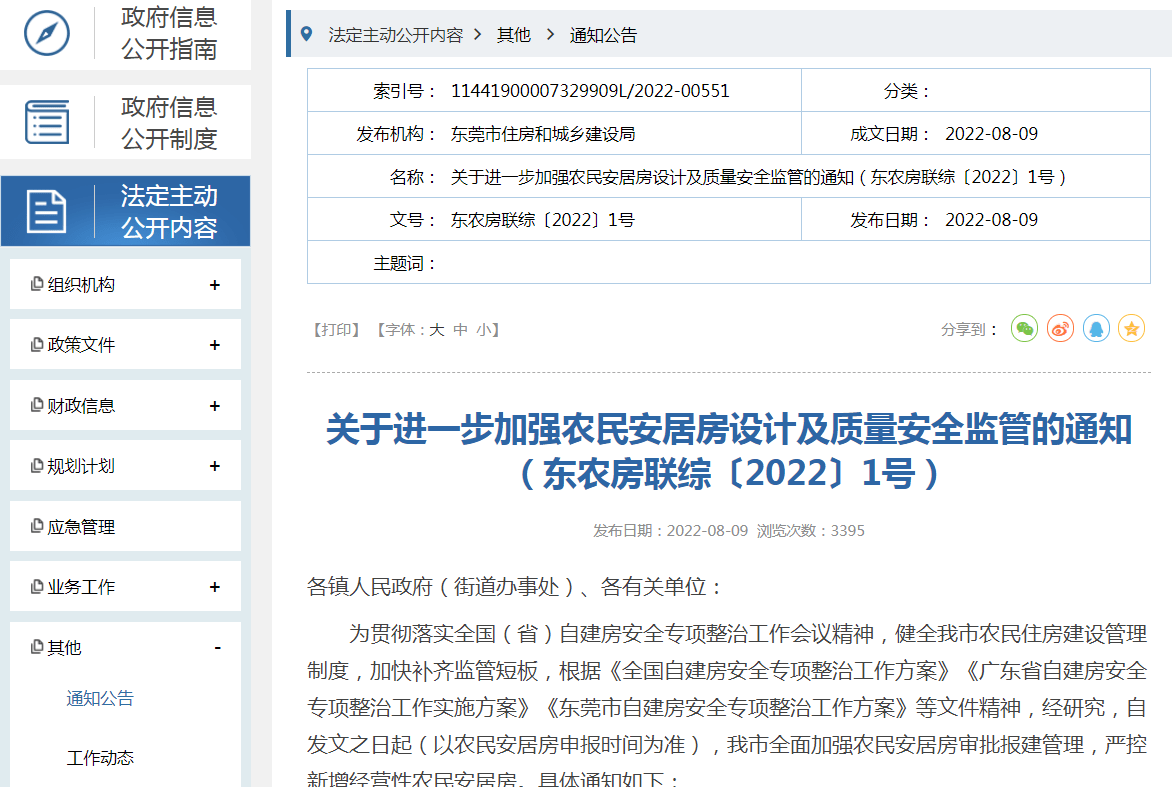
Task: Collapse the 其他 section
Action: click(x=217, y=648)
